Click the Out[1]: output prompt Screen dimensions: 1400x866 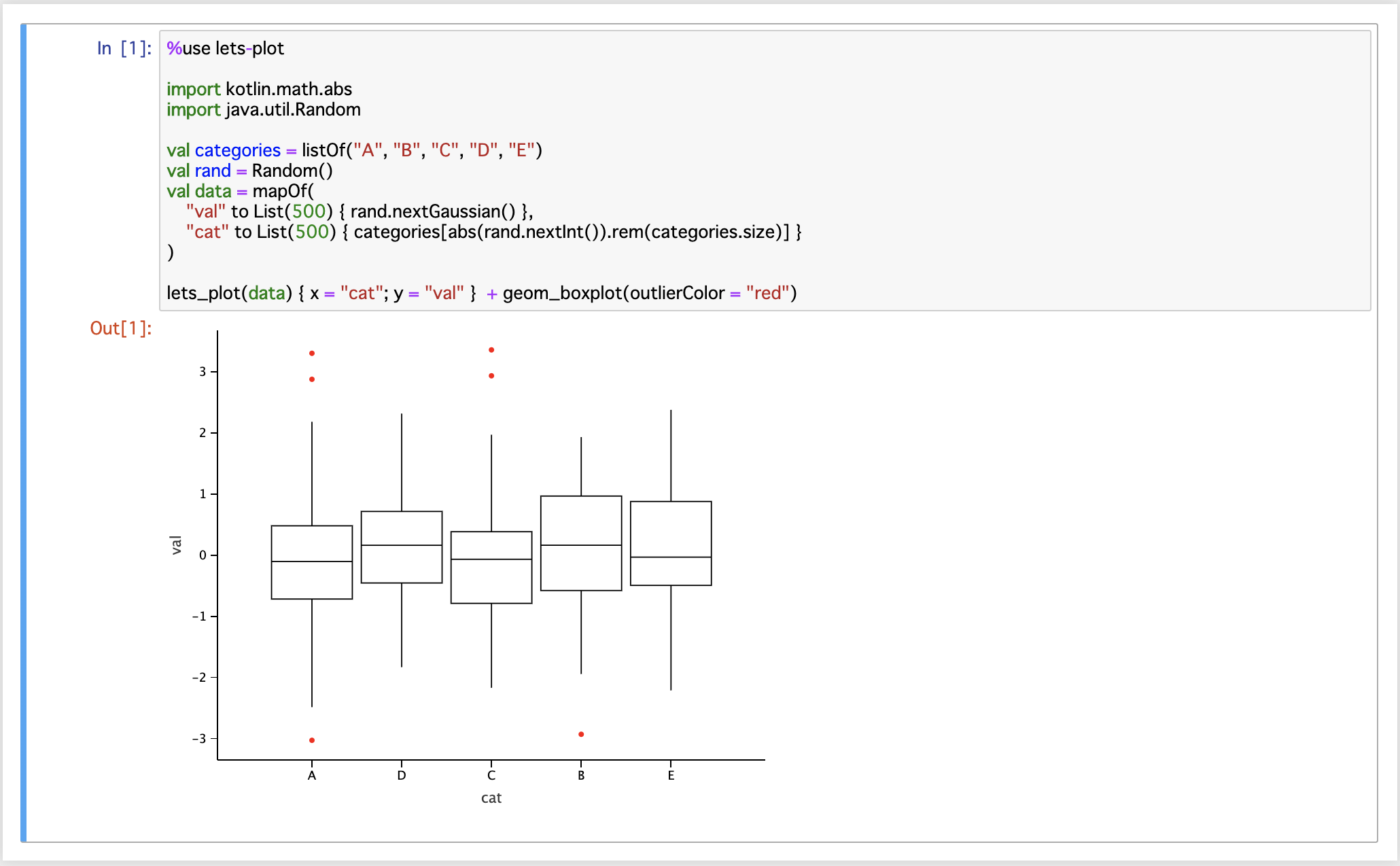120,328
